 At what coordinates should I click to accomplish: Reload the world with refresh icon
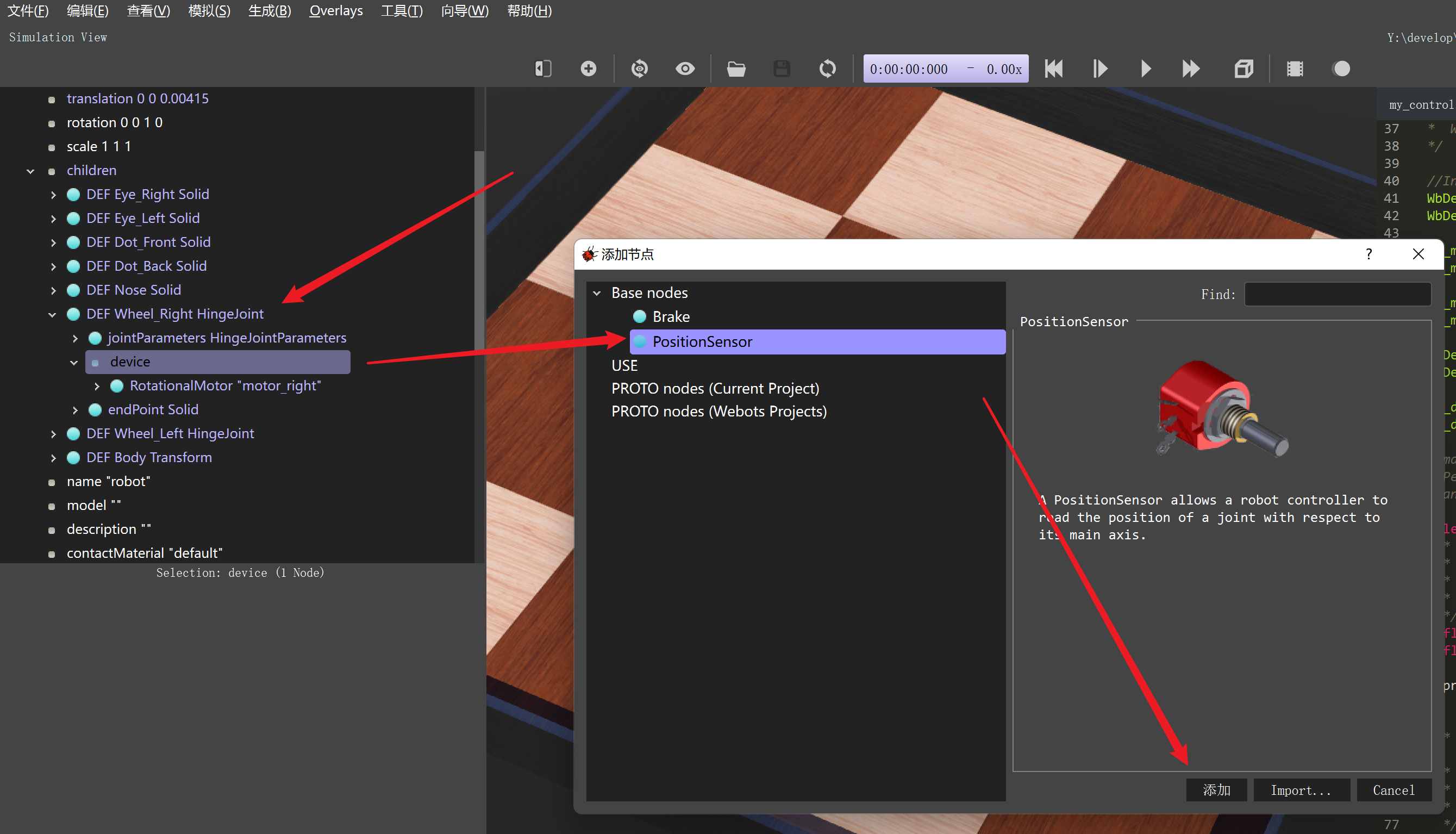(x=827, y=69)
